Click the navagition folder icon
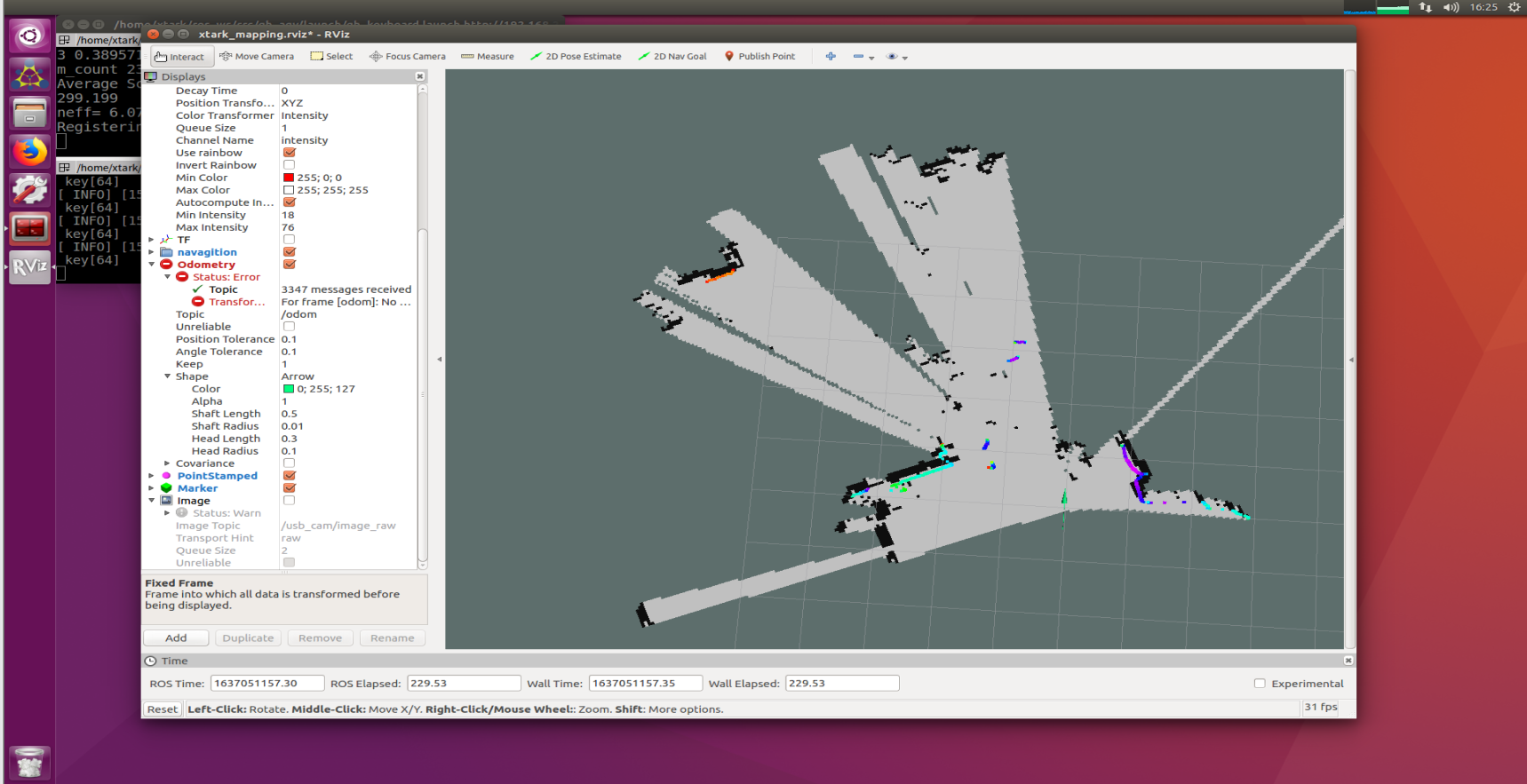 point(166,252)
